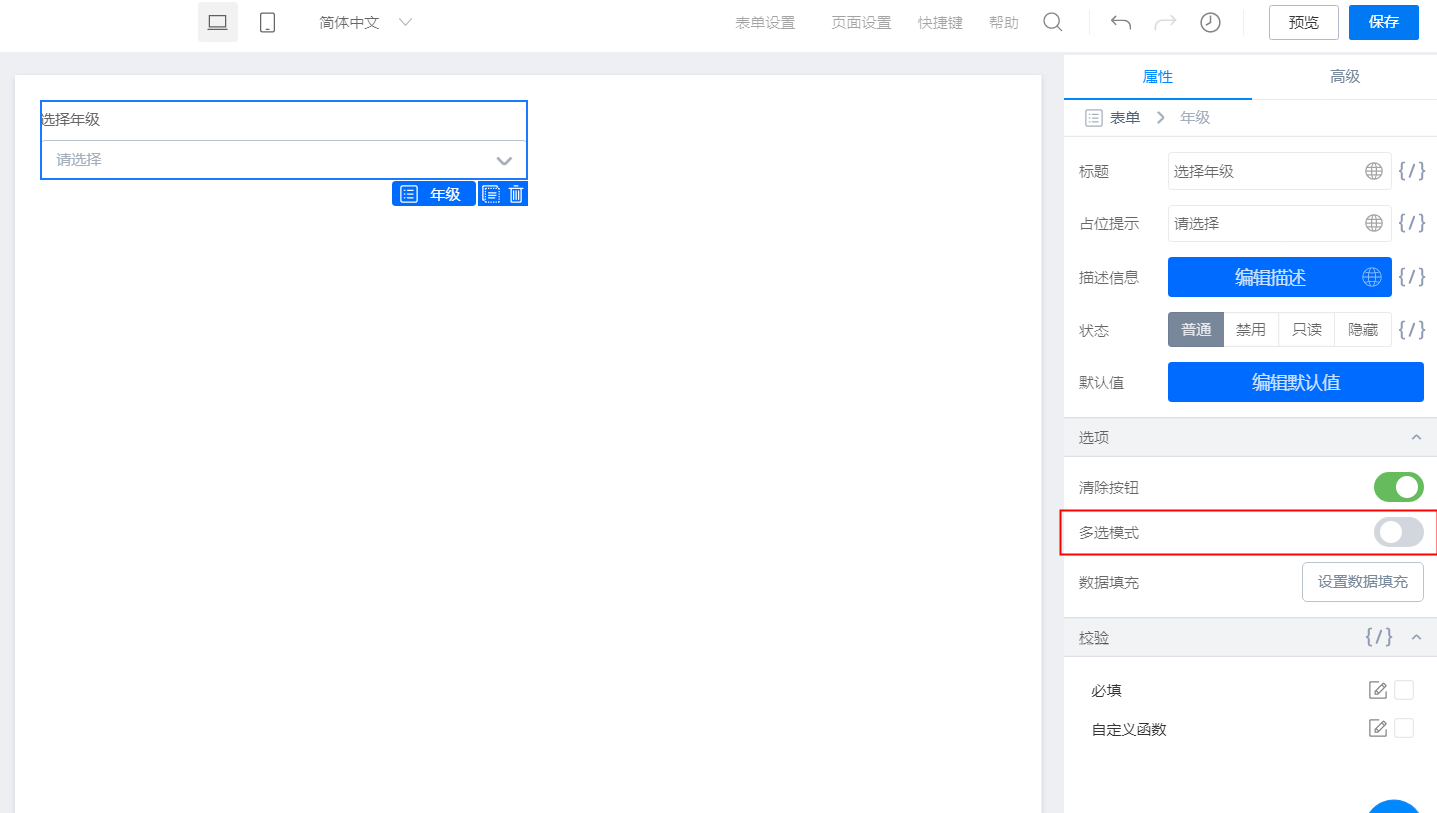Screen dimensions: 1437x813
Task: Click the search magnifier icon
Action: (x=1053, y=22)
